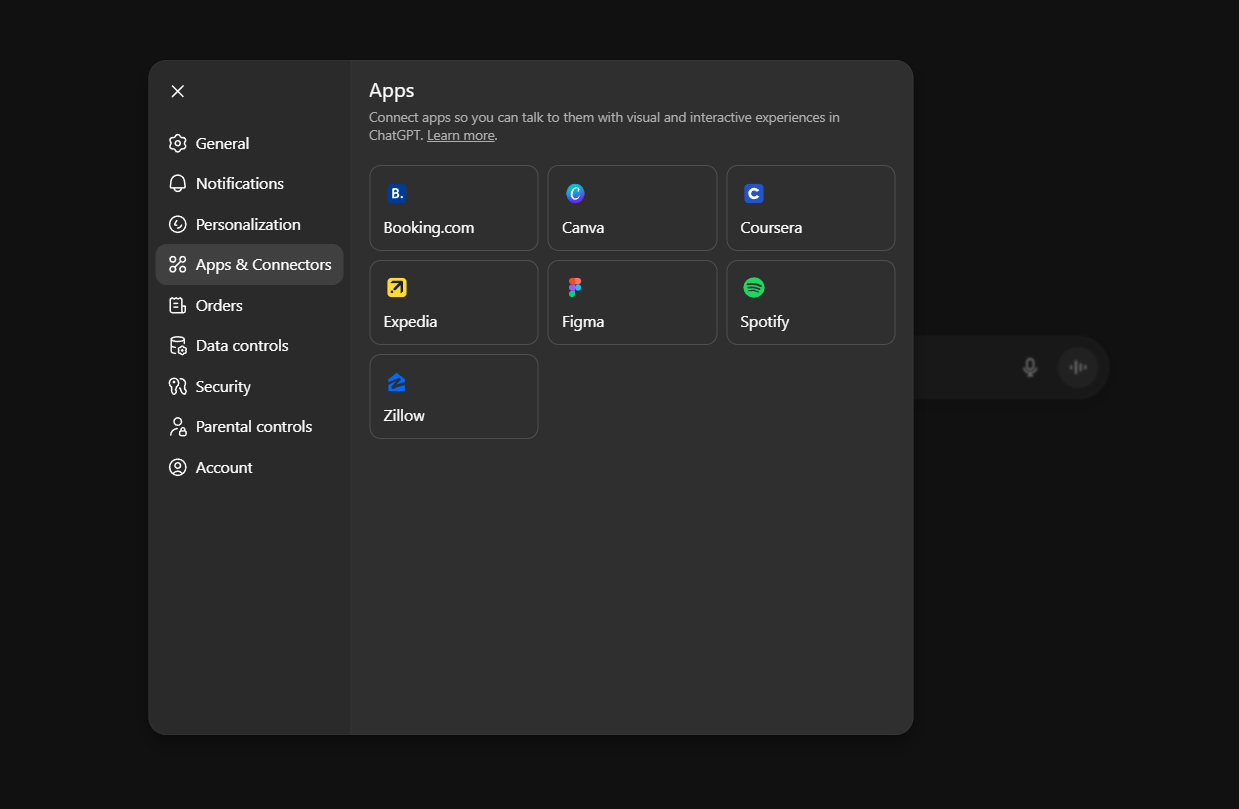This screenshot has width=1239, height=809.
Task: Click the Figma logo icon
Action: click(x=575, y=288)
